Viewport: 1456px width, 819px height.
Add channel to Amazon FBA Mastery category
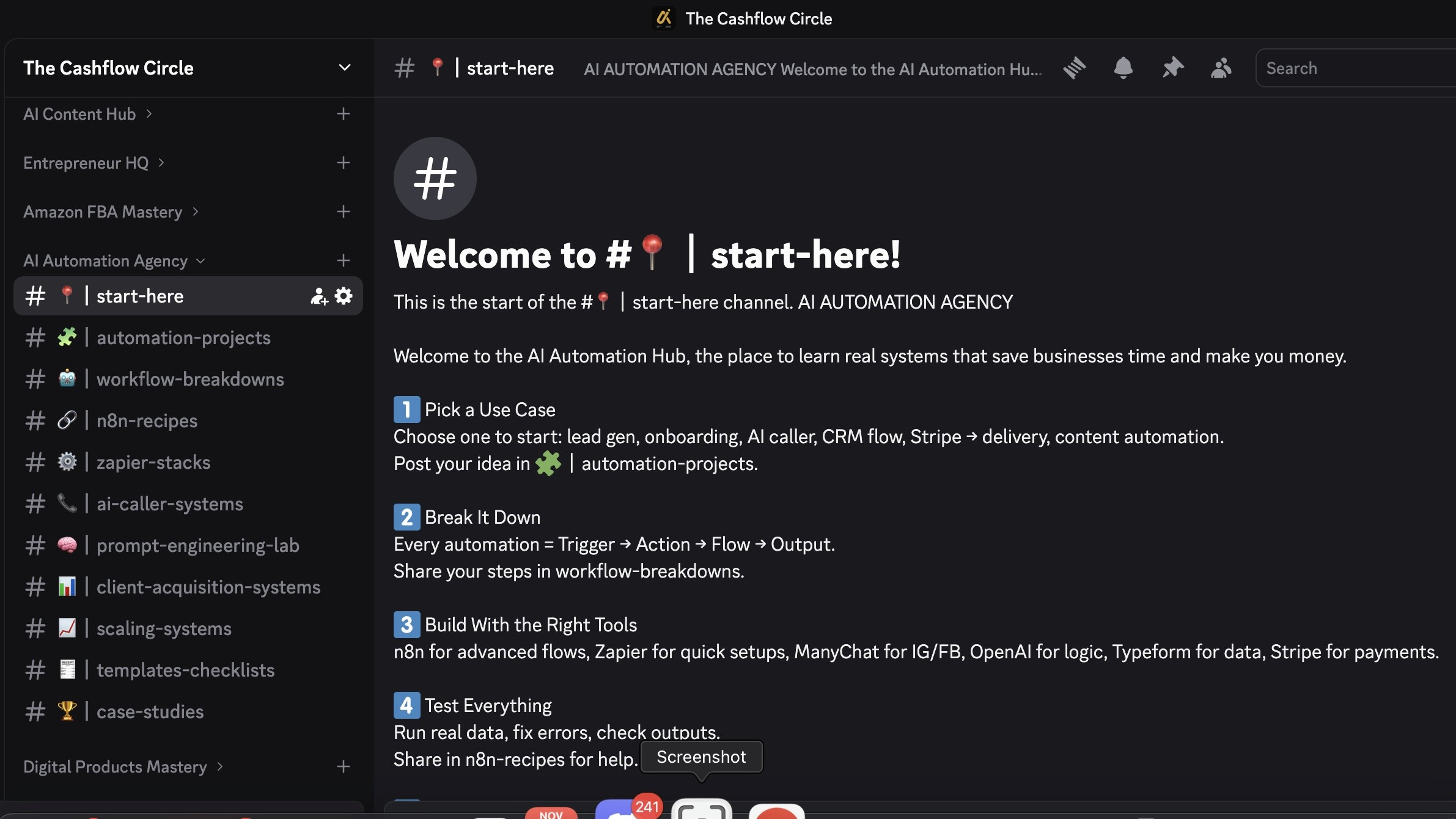pyautogui.click(x=344, y=212)
